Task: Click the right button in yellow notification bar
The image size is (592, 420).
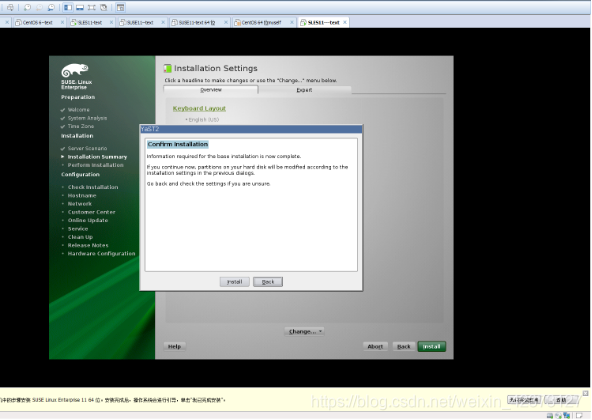Action: click(561, 400)
